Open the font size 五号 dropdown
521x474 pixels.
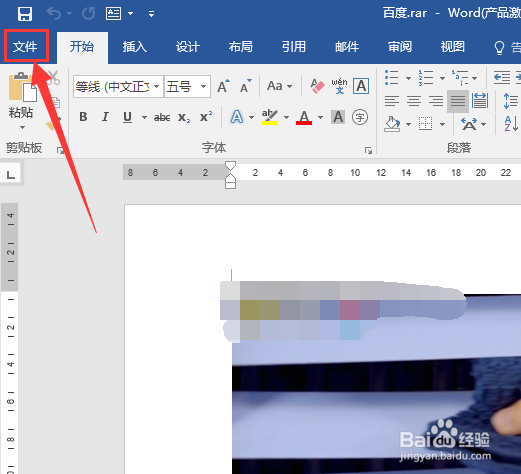click(187, 87)
